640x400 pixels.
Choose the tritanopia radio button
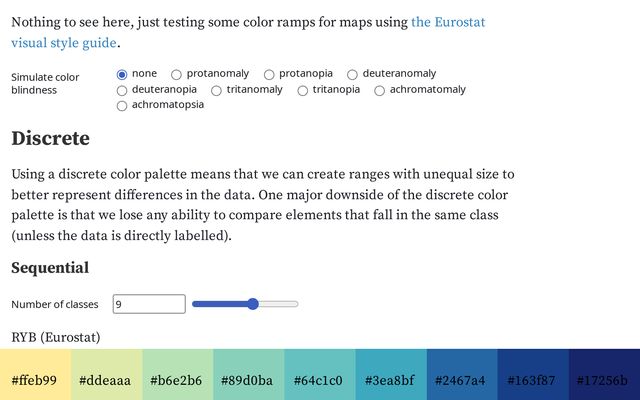[x=303, y=90]
